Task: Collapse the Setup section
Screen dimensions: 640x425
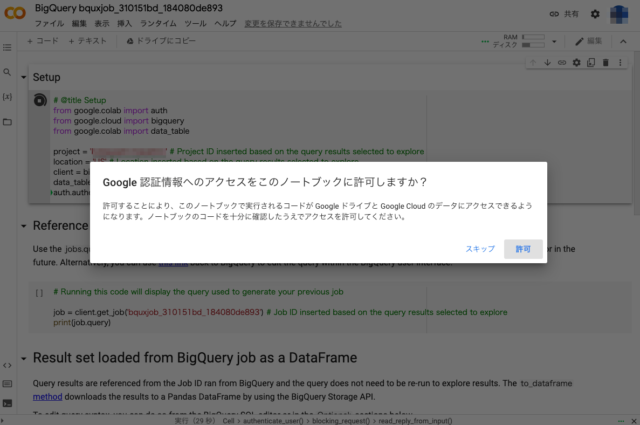Action: click(24, 77)
